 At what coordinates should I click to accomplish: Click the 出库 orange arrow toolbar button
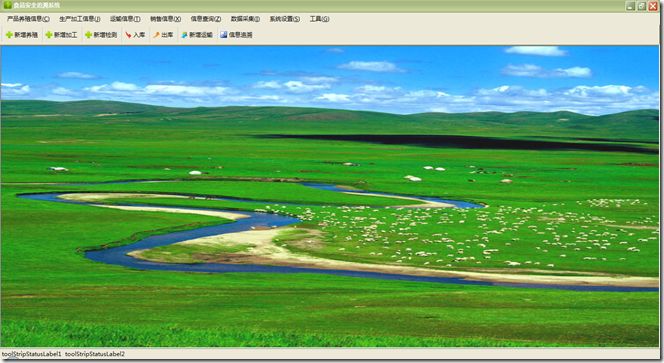click(163, 35)
